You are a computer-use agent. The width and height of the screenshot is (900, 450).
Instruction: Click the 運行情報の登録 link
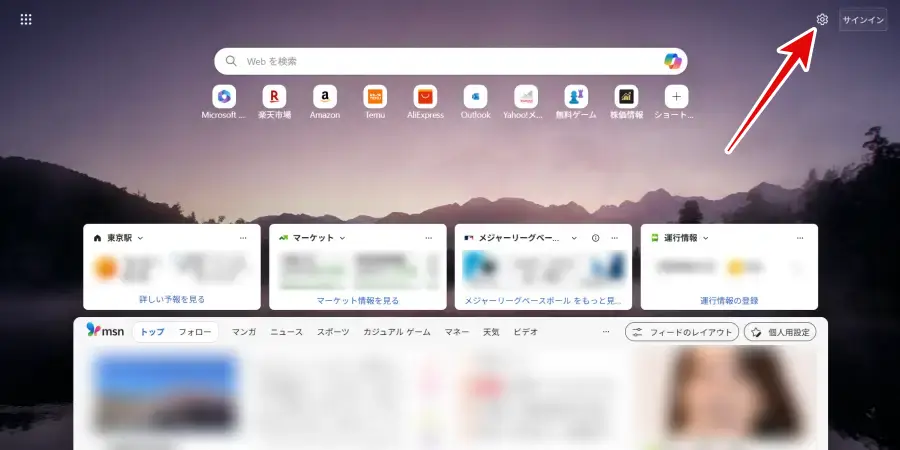click(x=729, y=300)
